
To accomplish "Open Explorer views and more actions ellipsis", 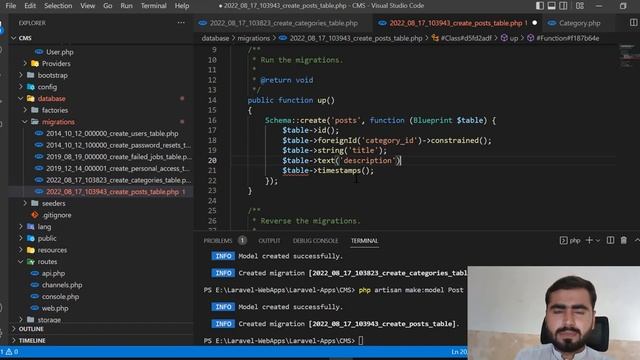I will [x=181, y=23].
